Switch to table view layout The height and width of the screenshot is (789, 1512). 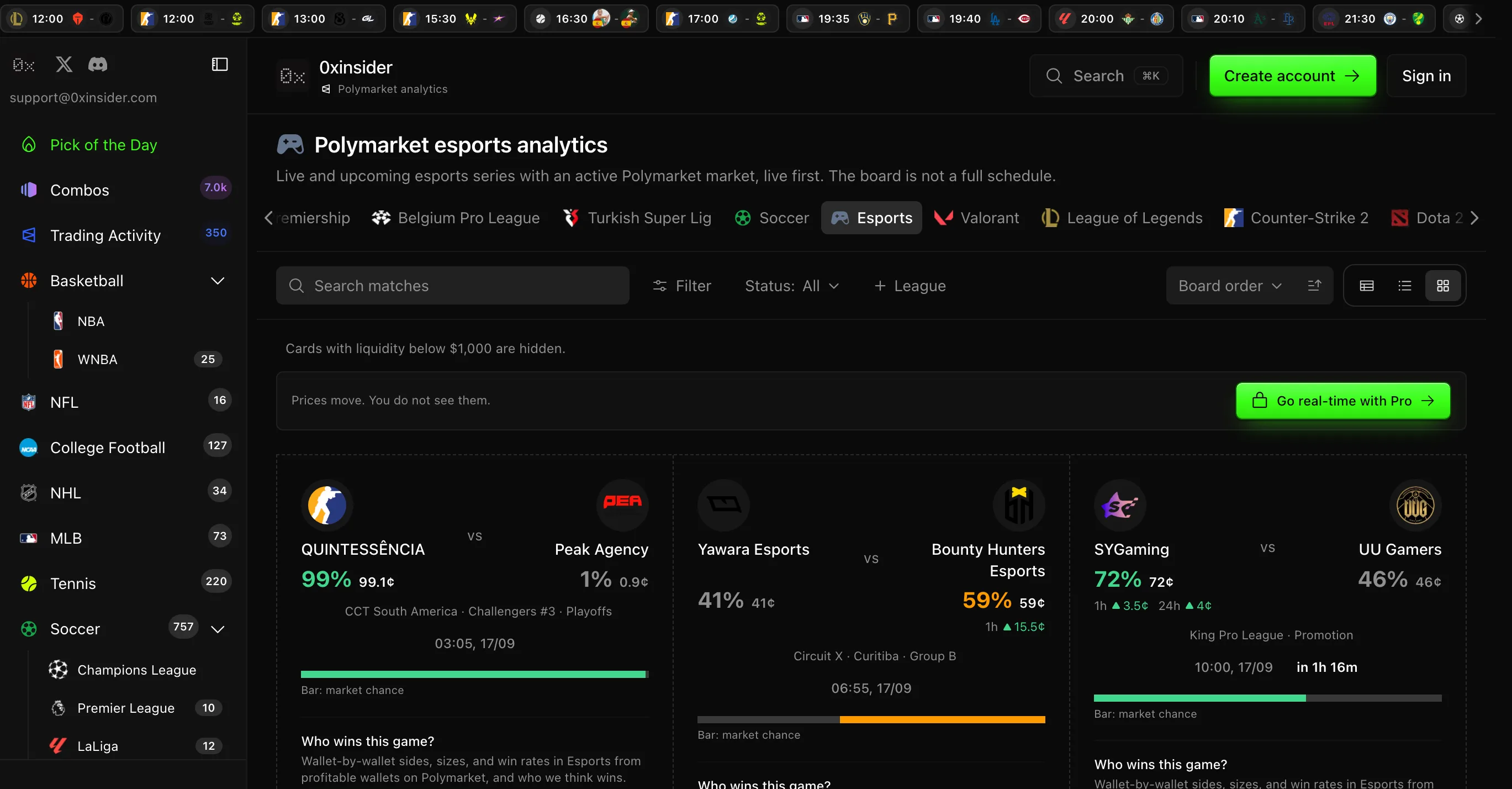pos(1366,286)
